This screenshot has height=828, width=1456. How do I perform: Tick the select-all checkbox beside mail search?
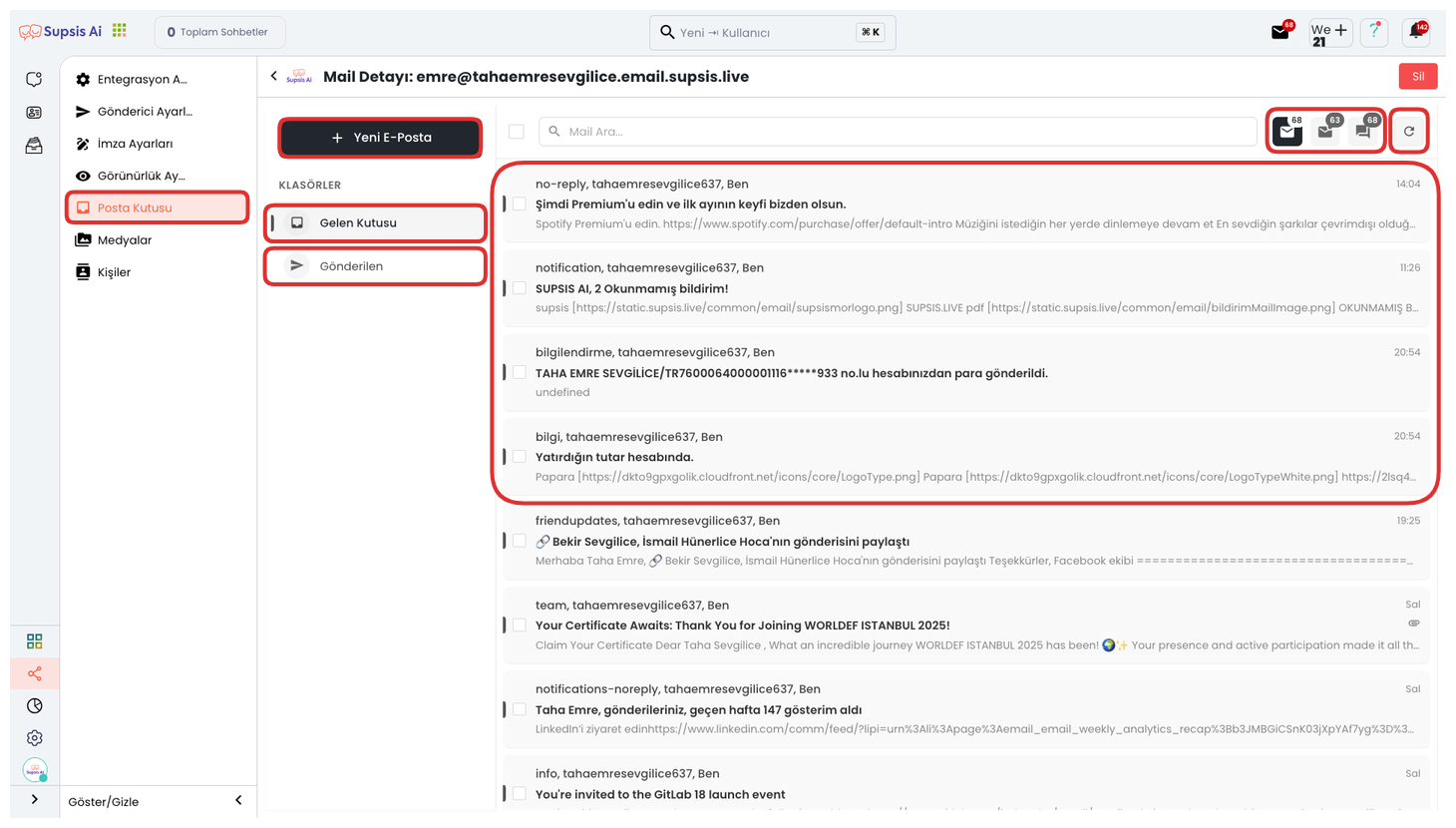(517, 132)
